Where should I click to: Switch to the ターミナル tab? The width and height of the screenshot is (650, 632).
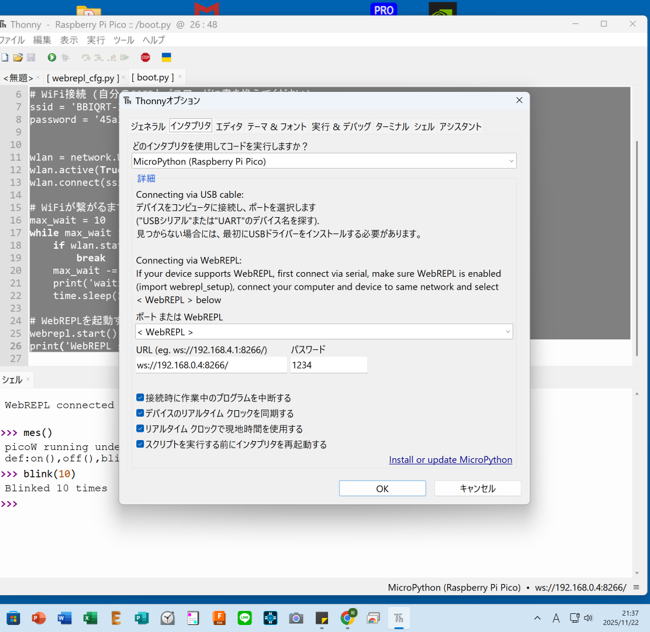point(392,126)
